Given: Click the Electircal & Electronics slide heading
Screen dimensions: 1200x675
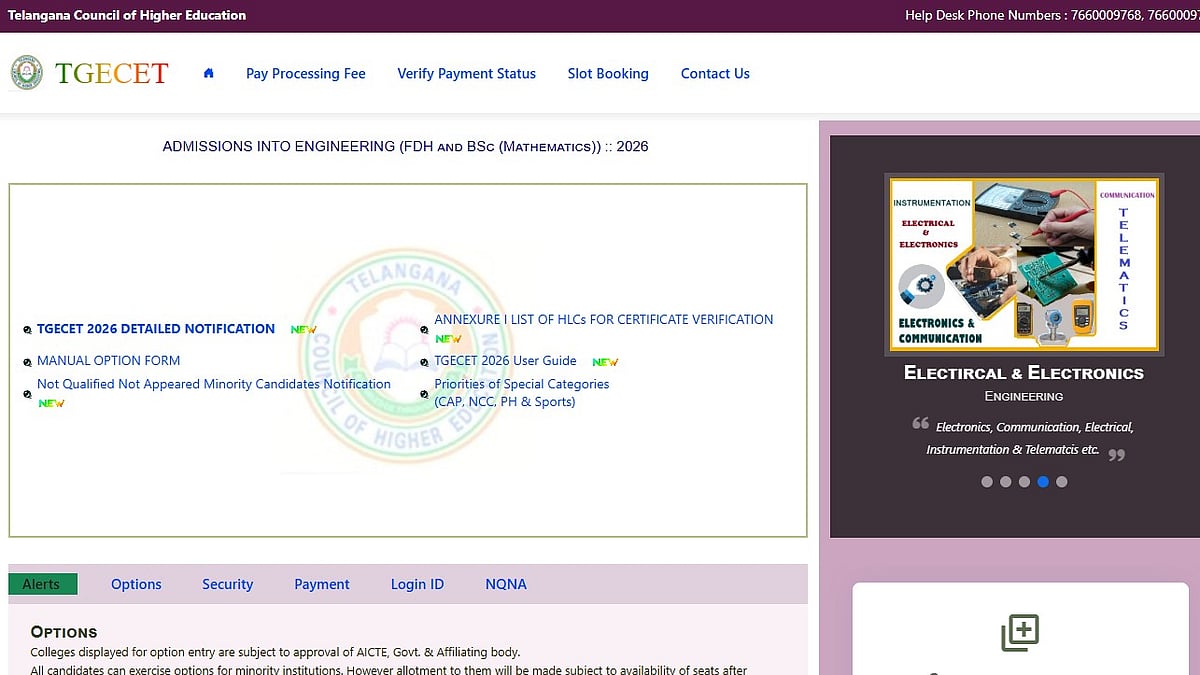Looking at the screenshot, I should click(x=1024, y=373).
